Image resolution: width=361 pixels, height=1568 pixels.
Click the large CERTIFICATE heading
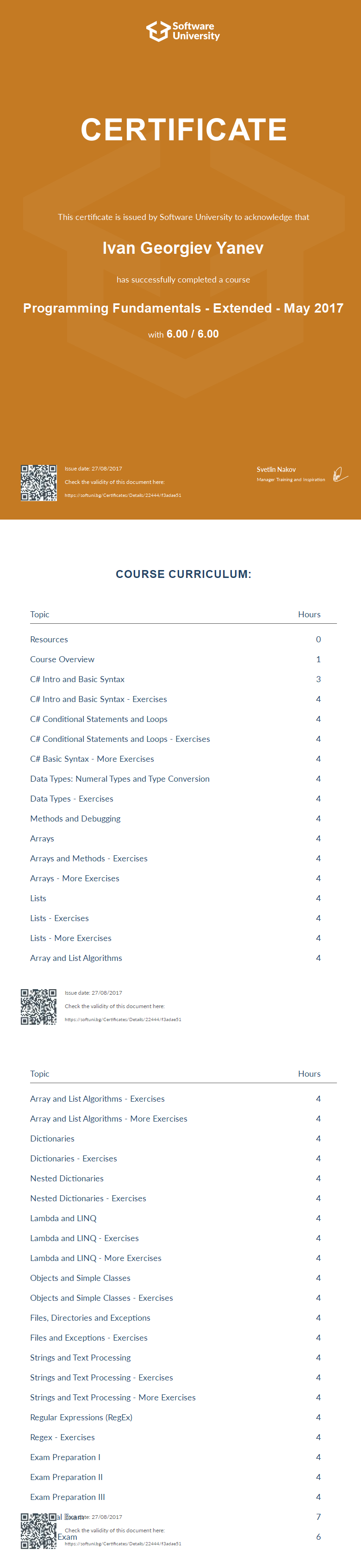(x=183, y=130)
